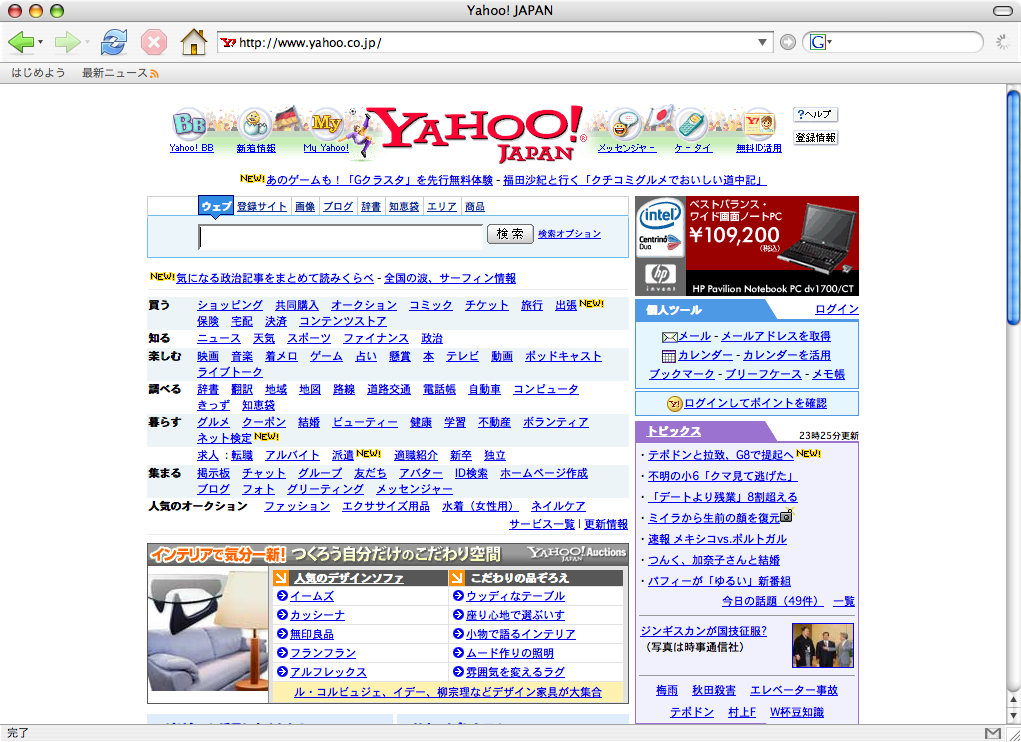Click the 検索 search button

coord(510,234)
